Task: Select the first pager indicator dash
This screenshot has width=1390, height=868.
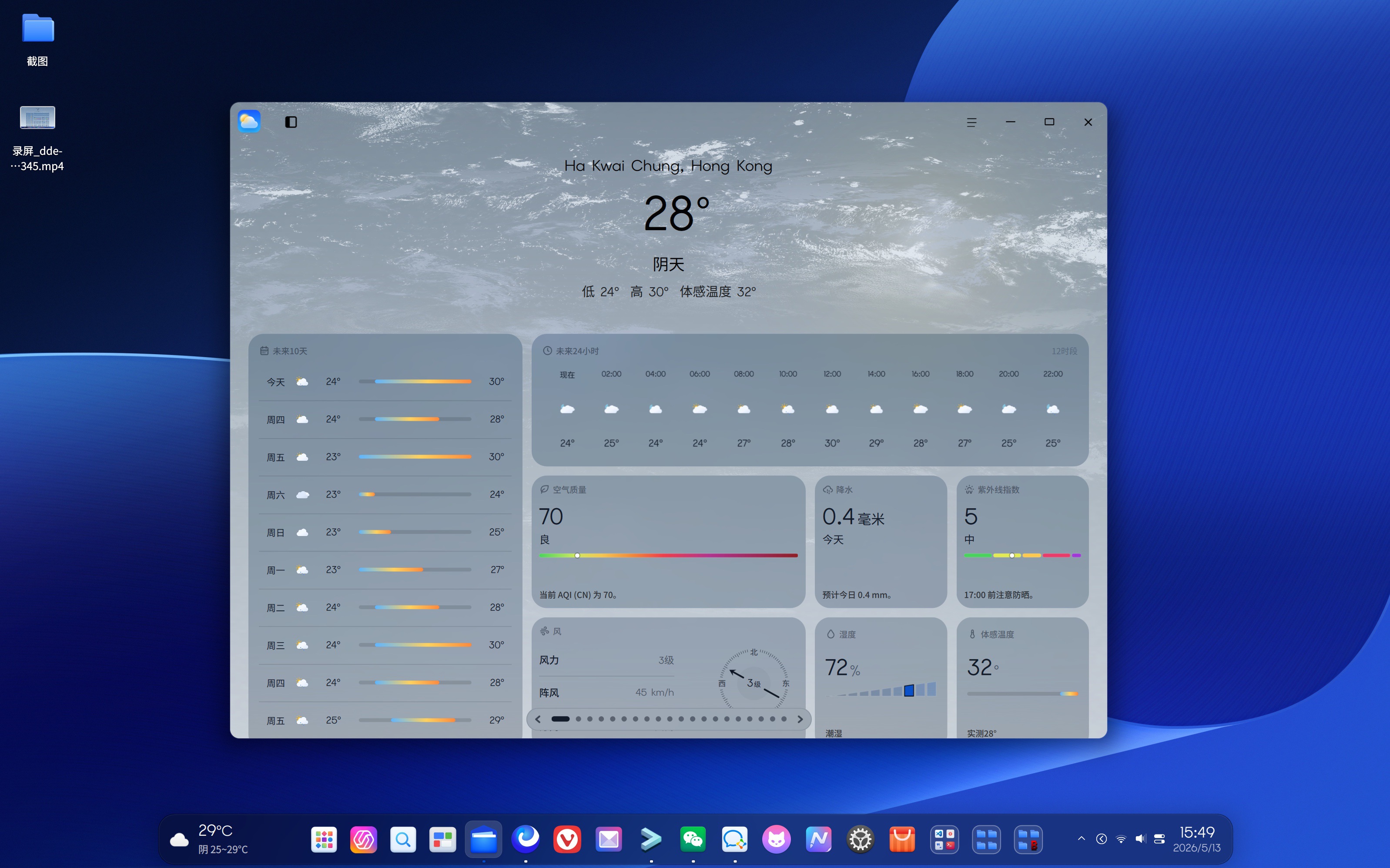Action: click(560, 719)
